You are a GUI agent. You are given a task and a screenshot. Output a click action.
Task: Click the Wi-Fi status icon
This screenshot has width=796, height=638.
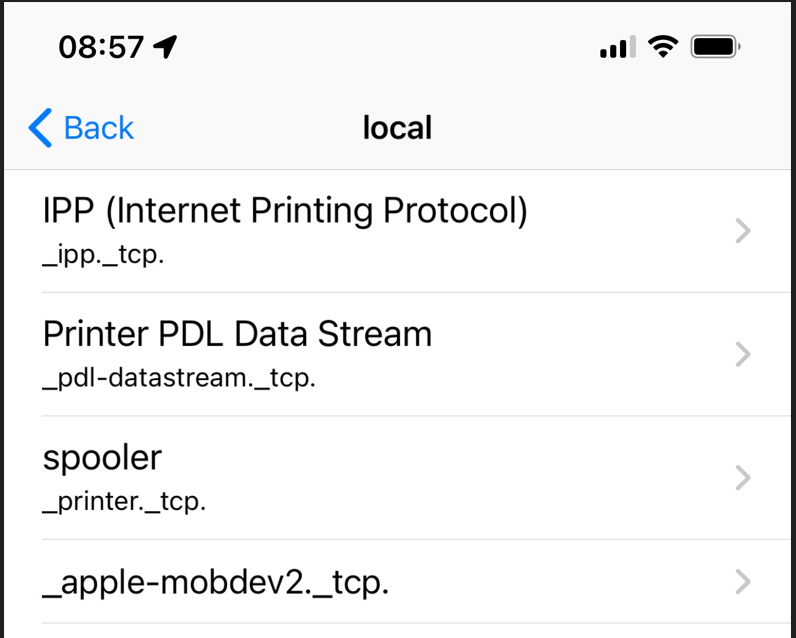(x=662, y=46)
